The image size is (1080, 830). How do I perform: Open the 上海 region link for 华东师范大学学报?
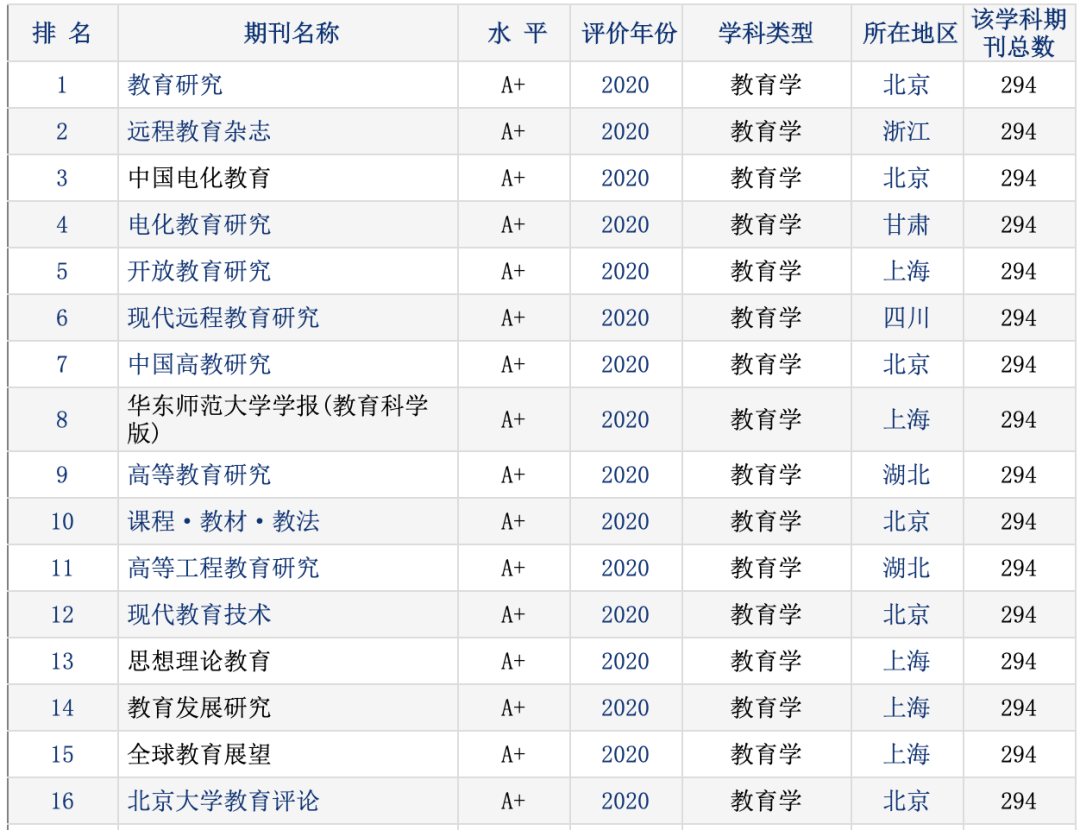[906, 419]
